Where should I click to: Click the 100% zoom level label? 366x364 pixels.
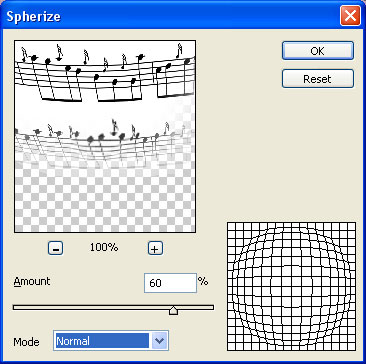(x=104, y=247)
